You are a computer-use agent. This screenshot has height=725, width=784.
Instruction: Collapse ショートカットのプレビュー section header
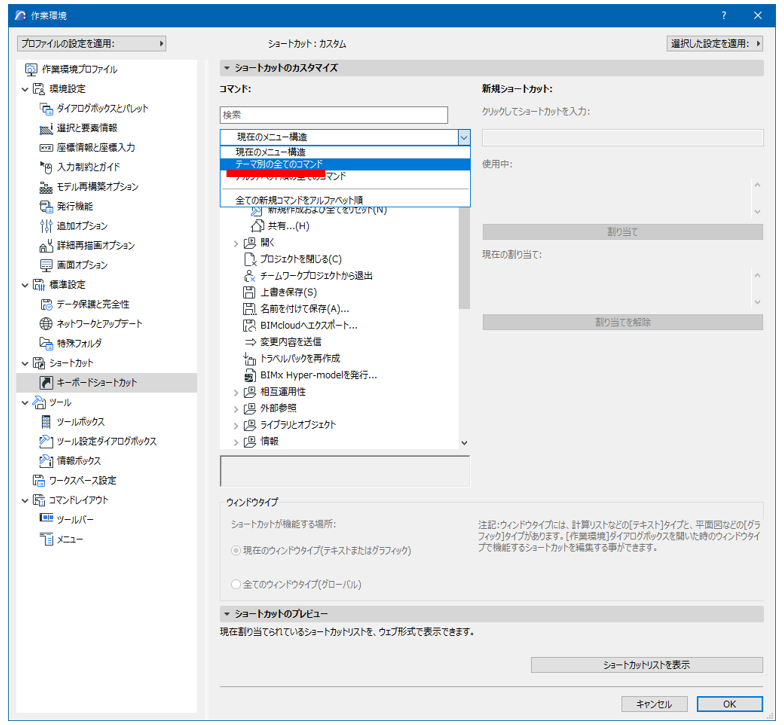click(492, 614)
